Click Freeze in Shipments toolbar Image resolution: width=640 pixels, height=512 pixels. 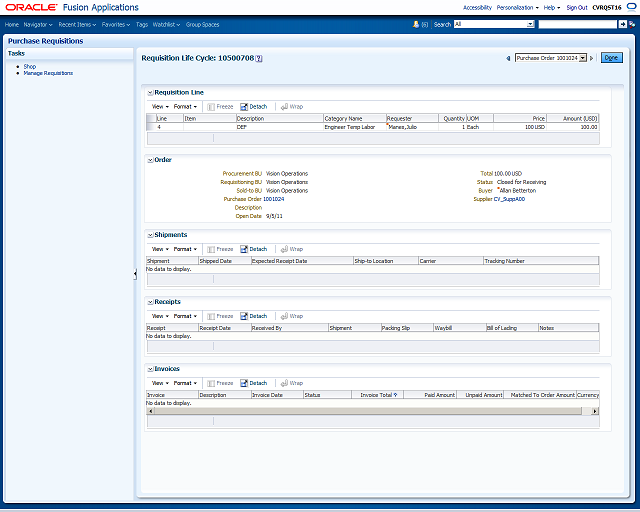(x=220, y=249)
